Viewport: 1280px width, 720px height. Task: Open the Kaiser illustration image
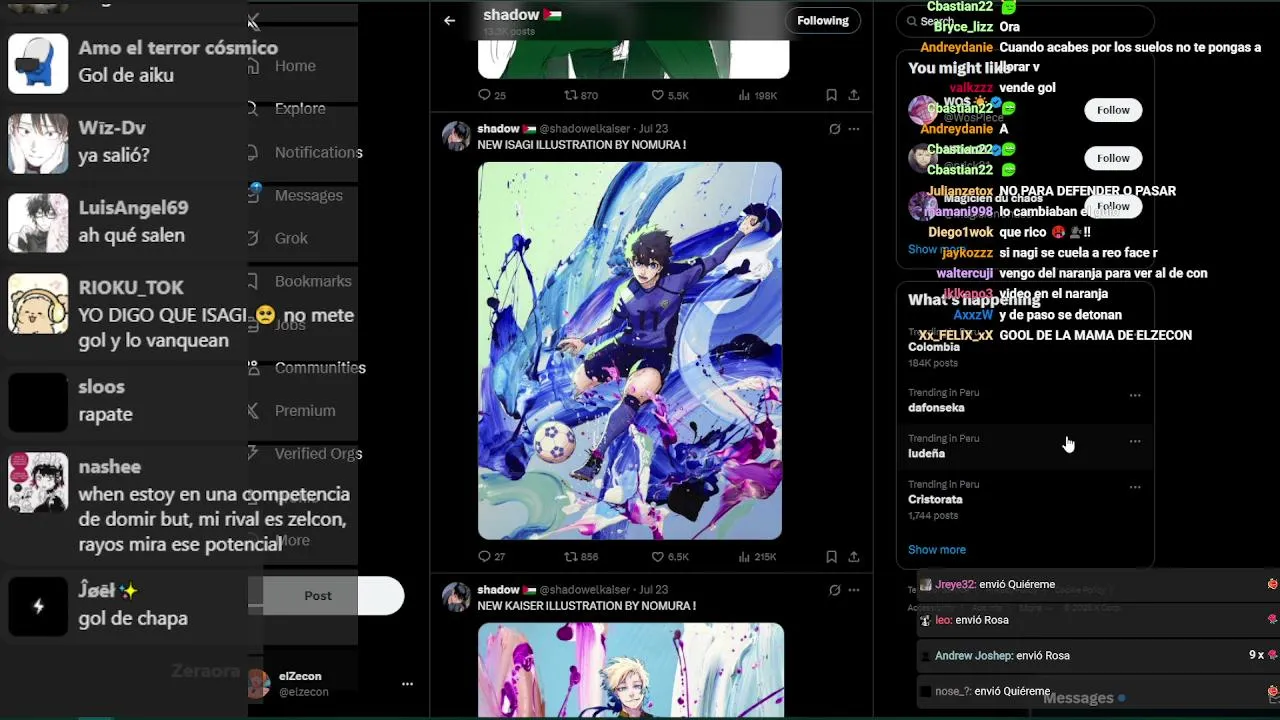coord(631,670)
